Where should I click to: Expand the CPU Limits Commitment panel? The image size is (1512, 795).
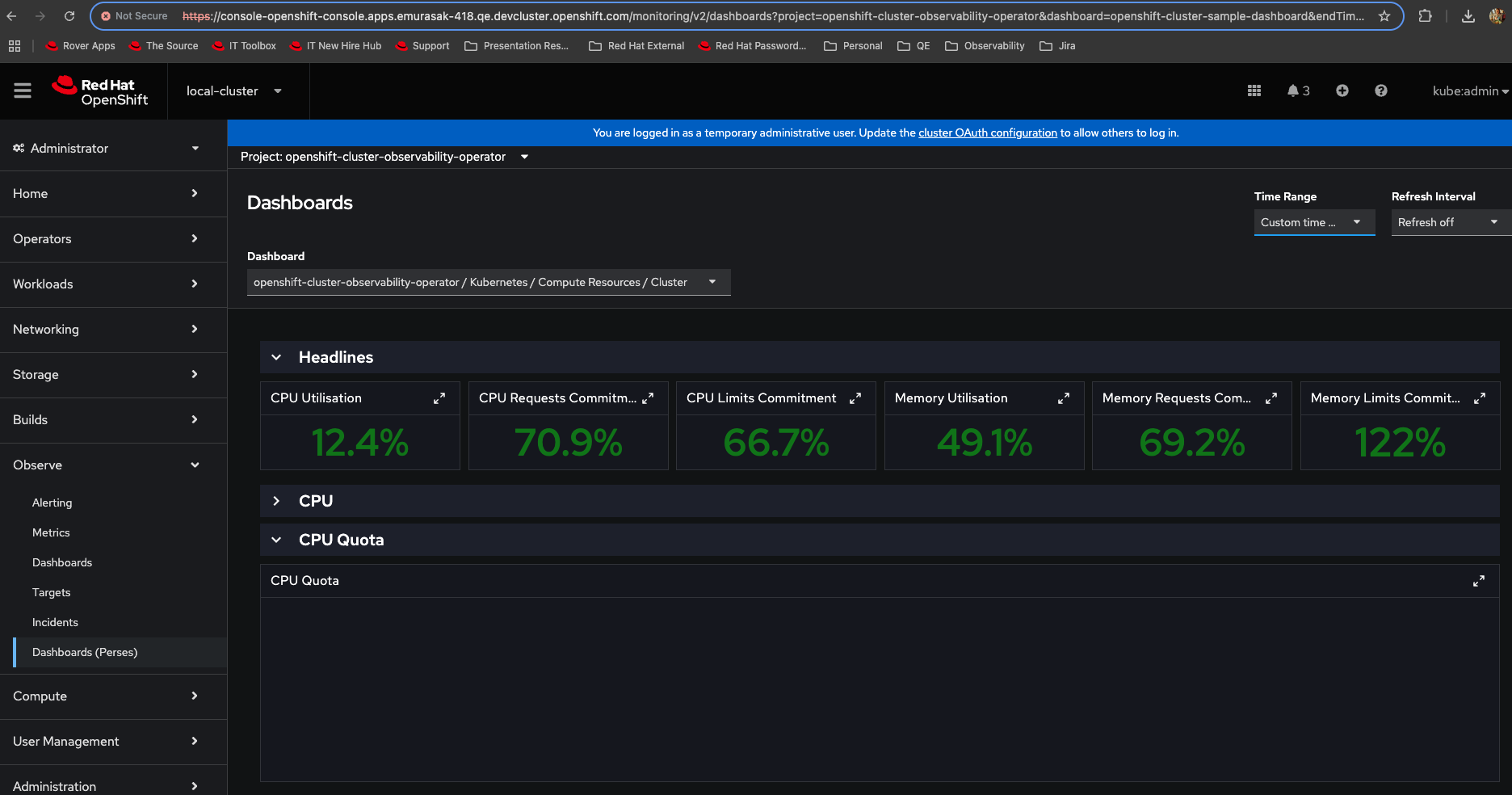(855, 398)
